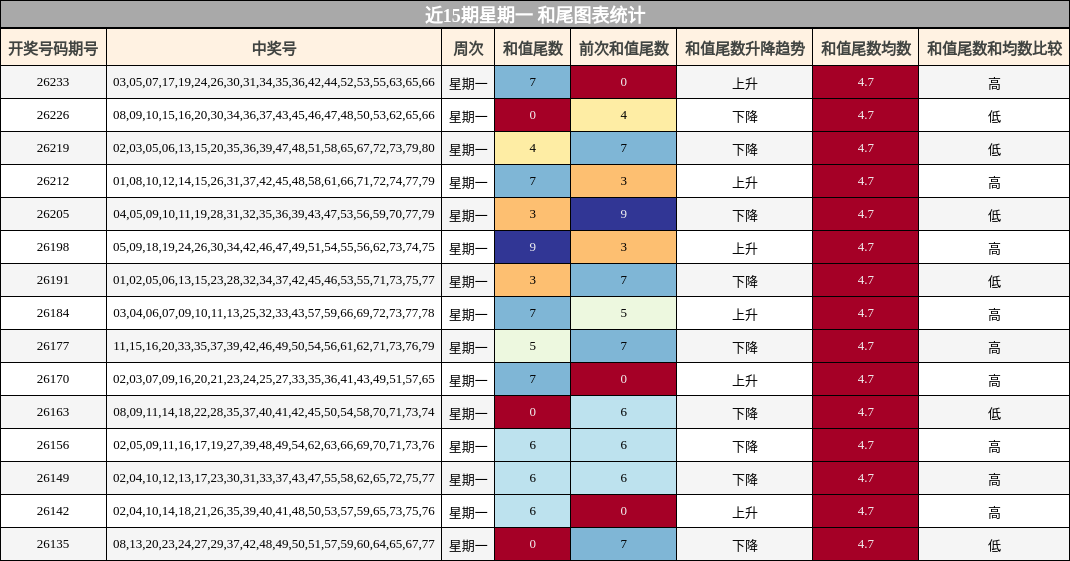Click comparison 低 in row 26191
Viewport: 1070px width, 561px height.
tap(994, 281)
